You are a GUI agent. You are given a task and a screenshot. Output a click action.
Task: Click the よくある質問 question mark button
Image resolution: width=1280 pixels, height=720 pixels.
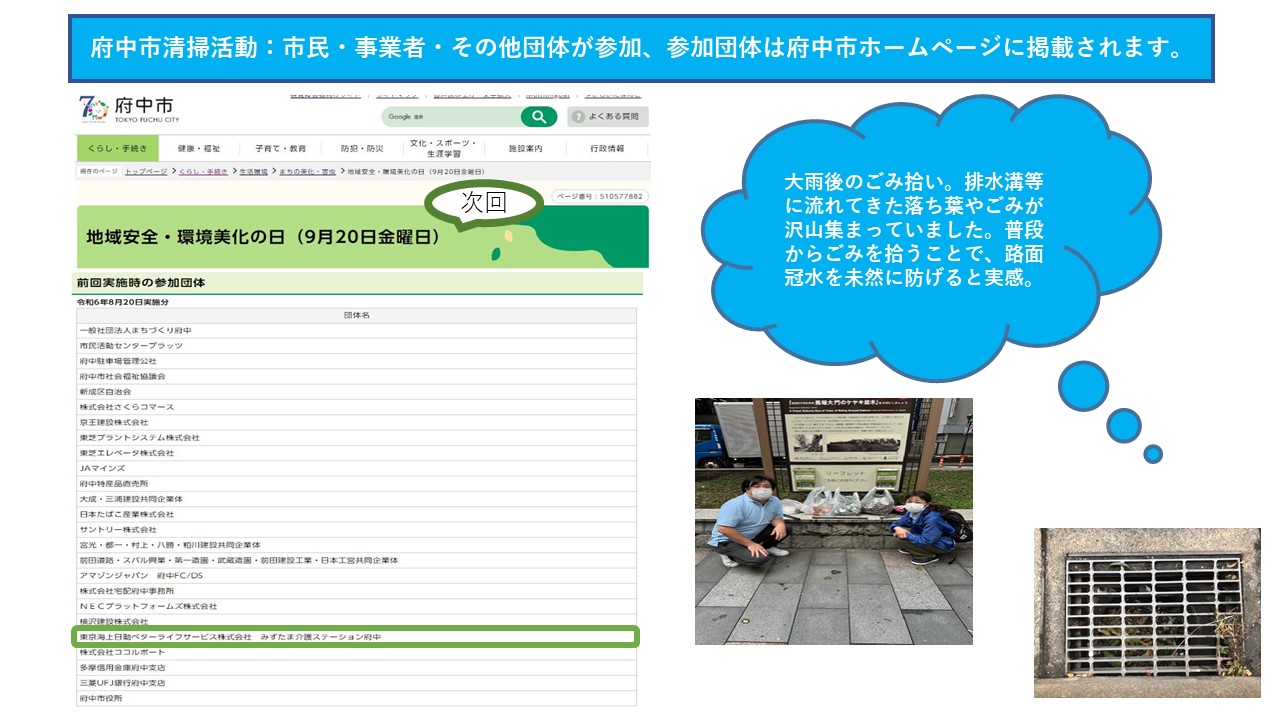coord(608,117)
